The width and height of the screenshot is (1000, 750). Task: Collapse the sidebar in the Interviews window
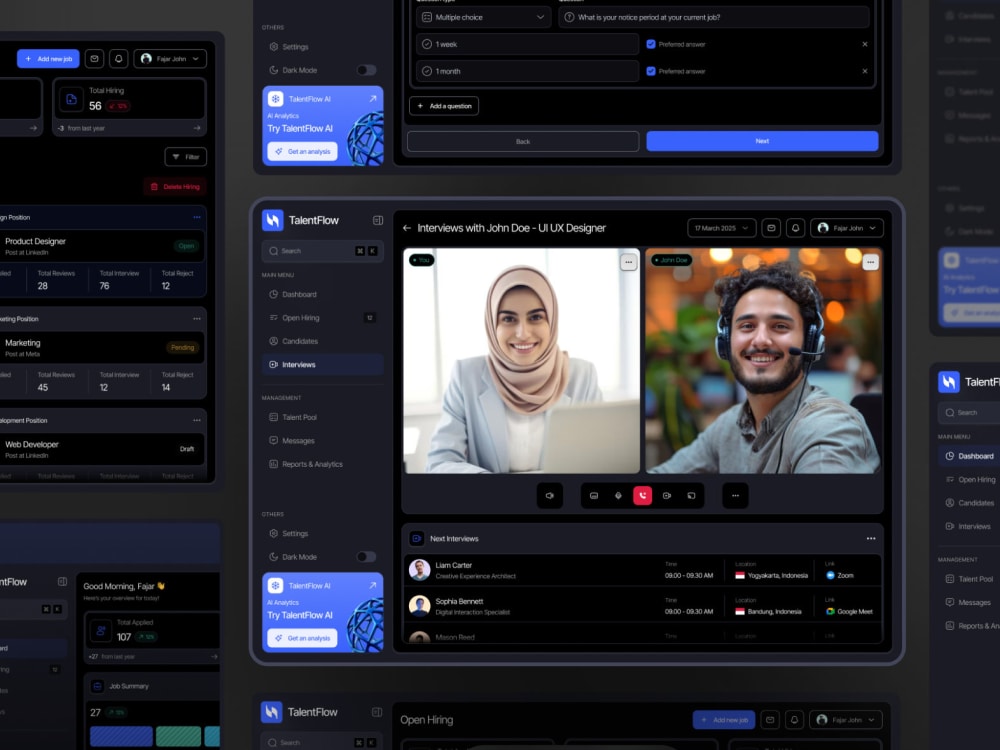378,220
